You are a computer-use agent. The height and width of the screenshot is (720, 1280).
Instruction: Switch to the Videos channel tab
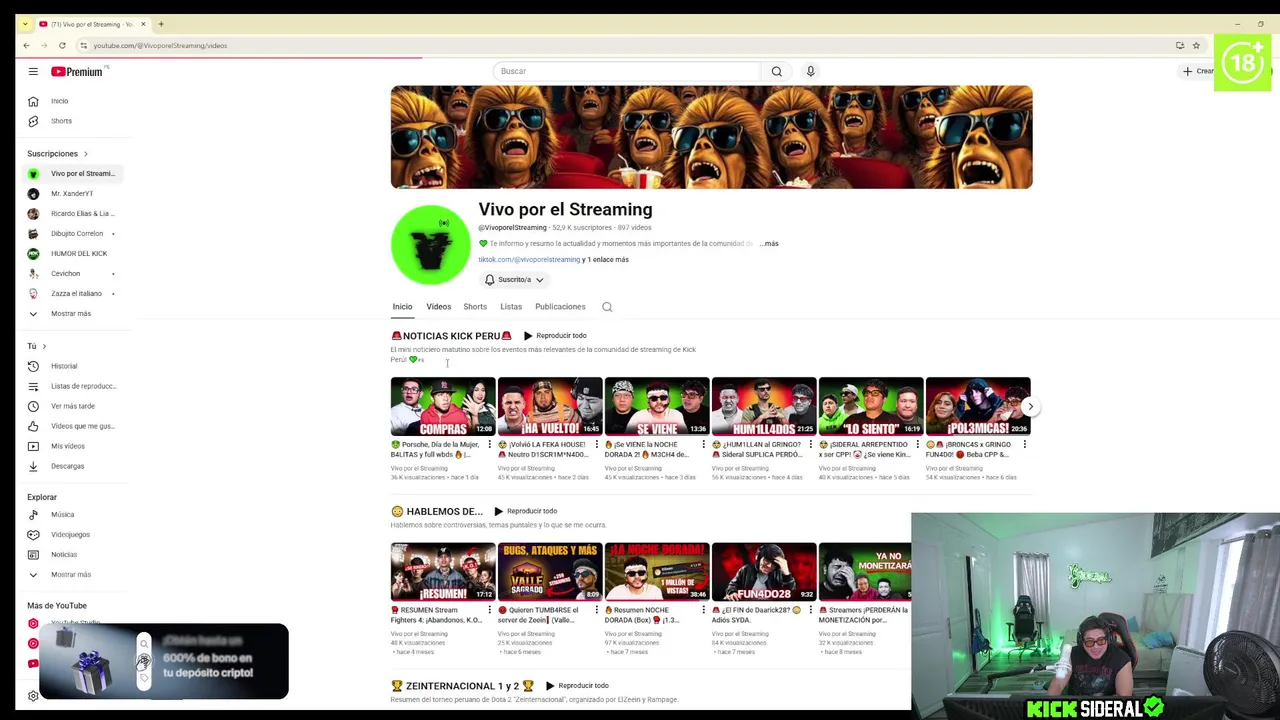pos(438,307)
